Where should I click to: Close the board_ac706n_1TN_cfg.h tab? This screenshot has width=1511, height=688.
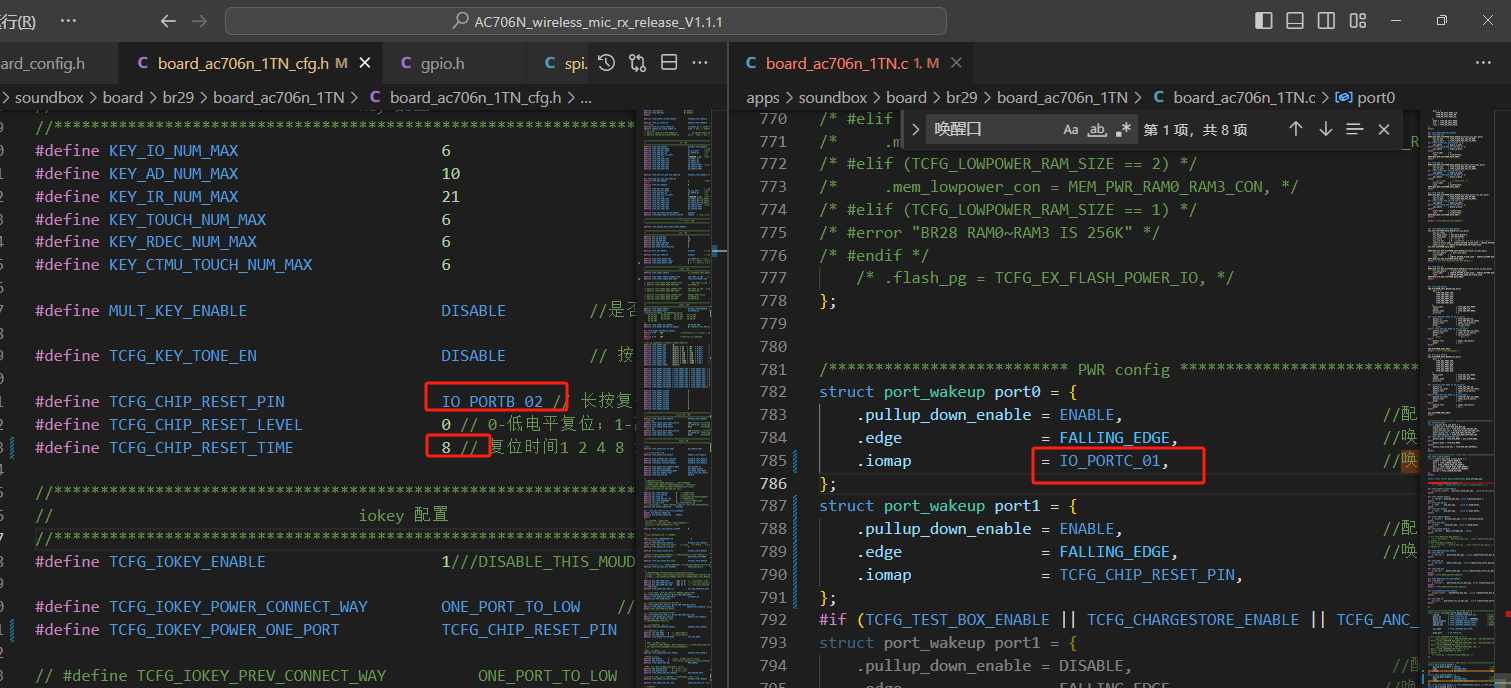[365, 63]
